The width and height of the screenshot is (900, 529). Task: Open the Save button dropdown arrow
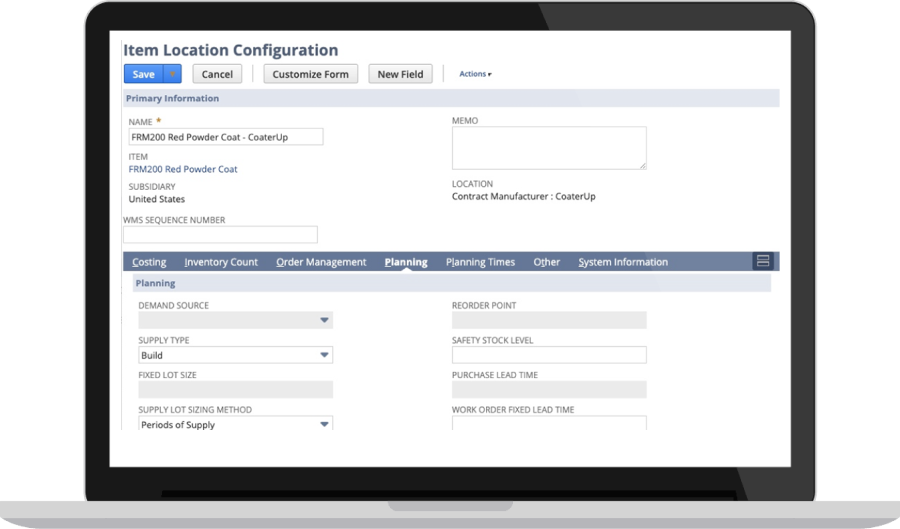172,74
